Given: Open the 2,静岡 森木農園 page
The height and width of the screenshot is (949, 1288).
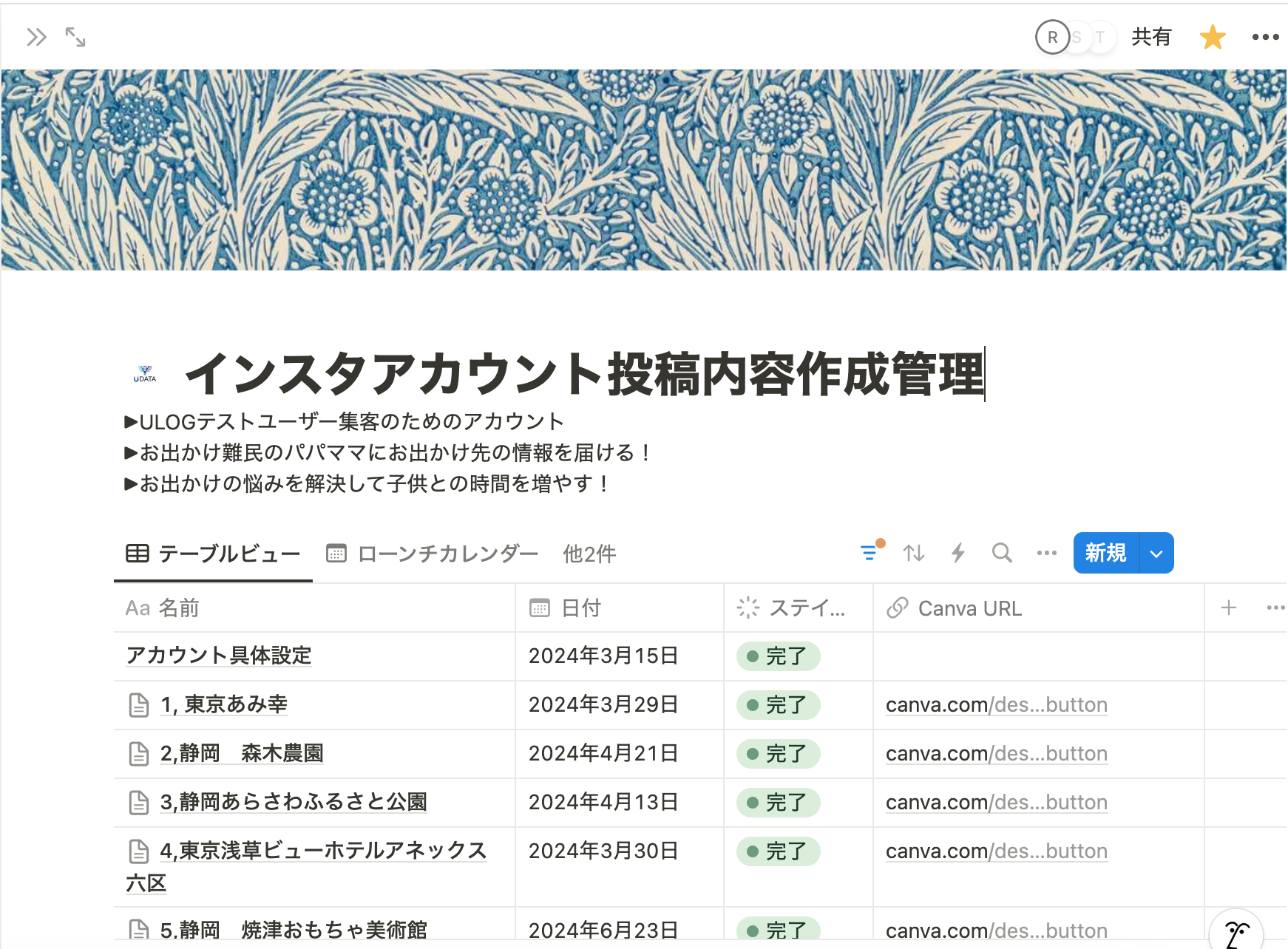Looking at the screenshot, I should (242, 753).
